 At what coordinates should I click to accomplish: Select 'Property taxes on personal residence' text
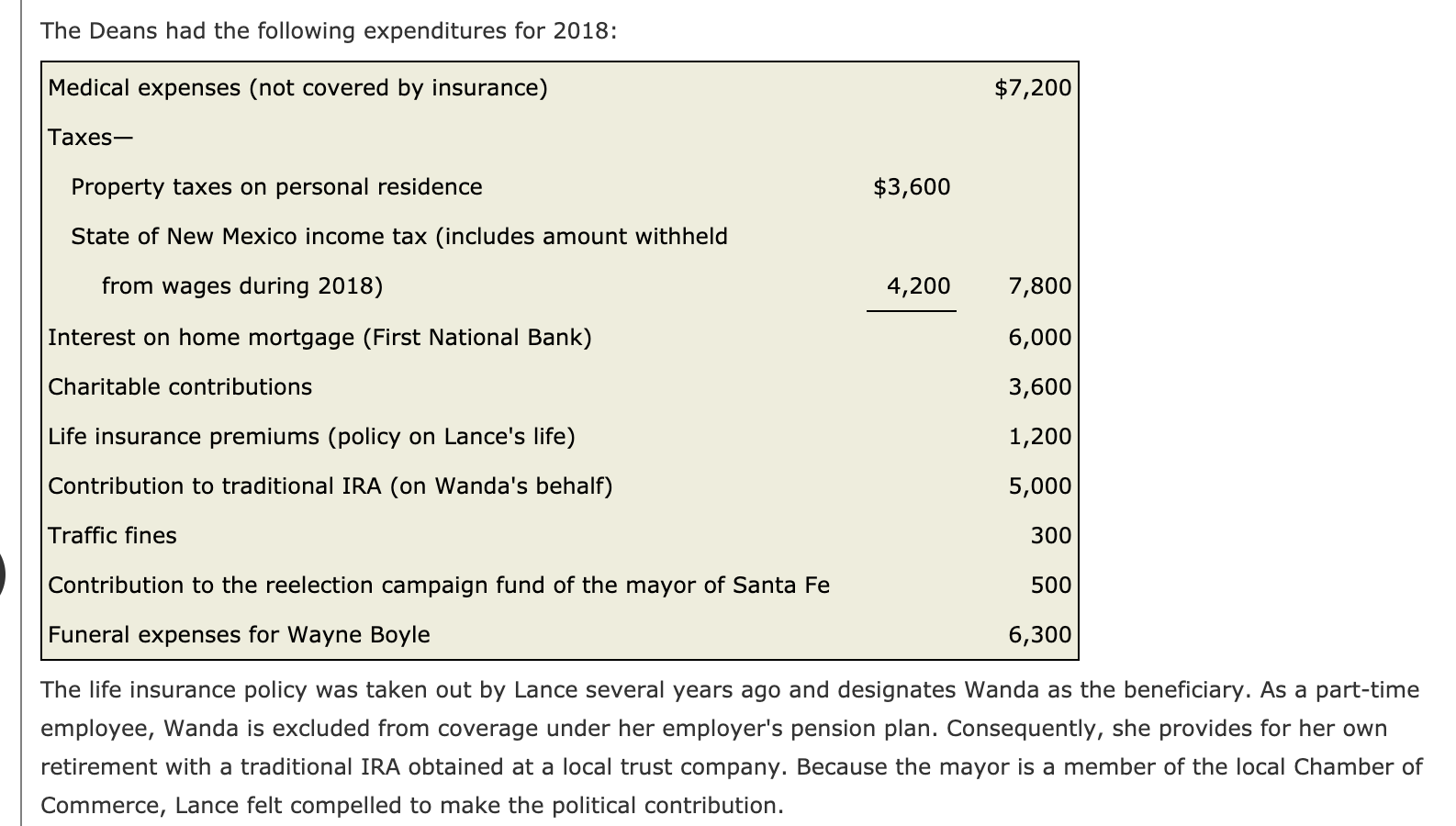(276, 187)
